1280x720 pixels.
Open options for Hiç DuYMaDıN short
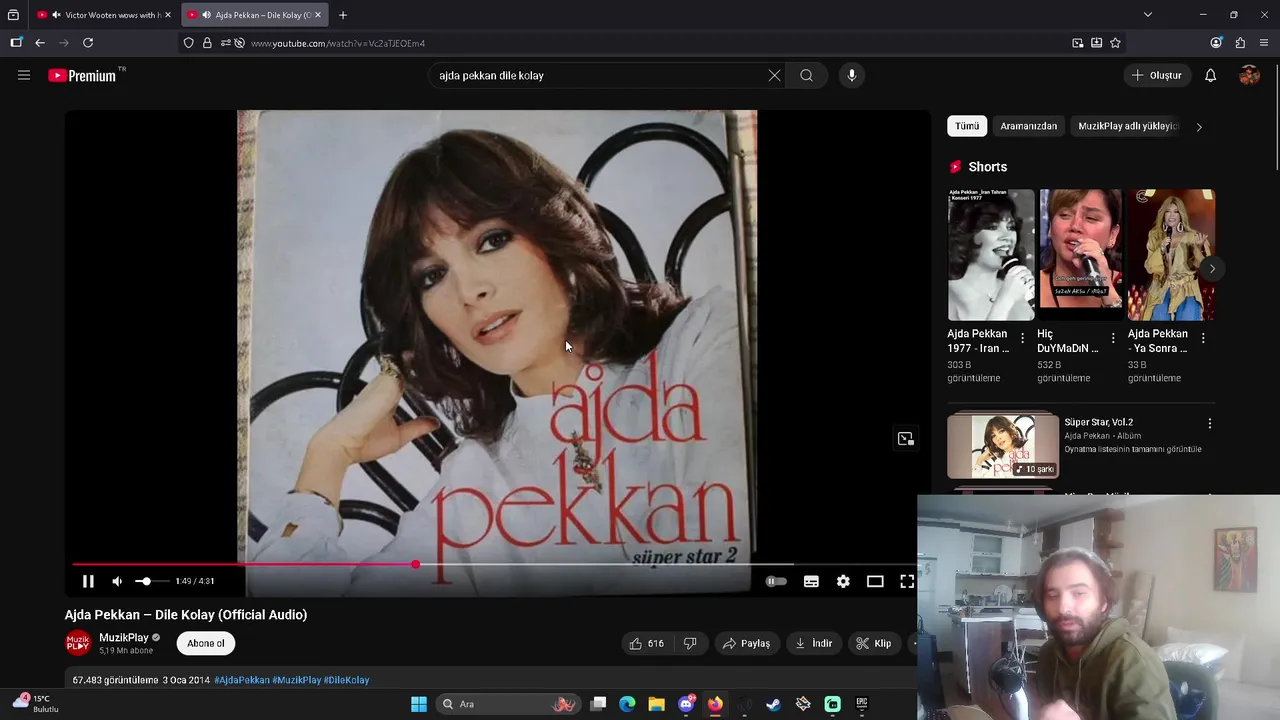(x=1113, y=339)
